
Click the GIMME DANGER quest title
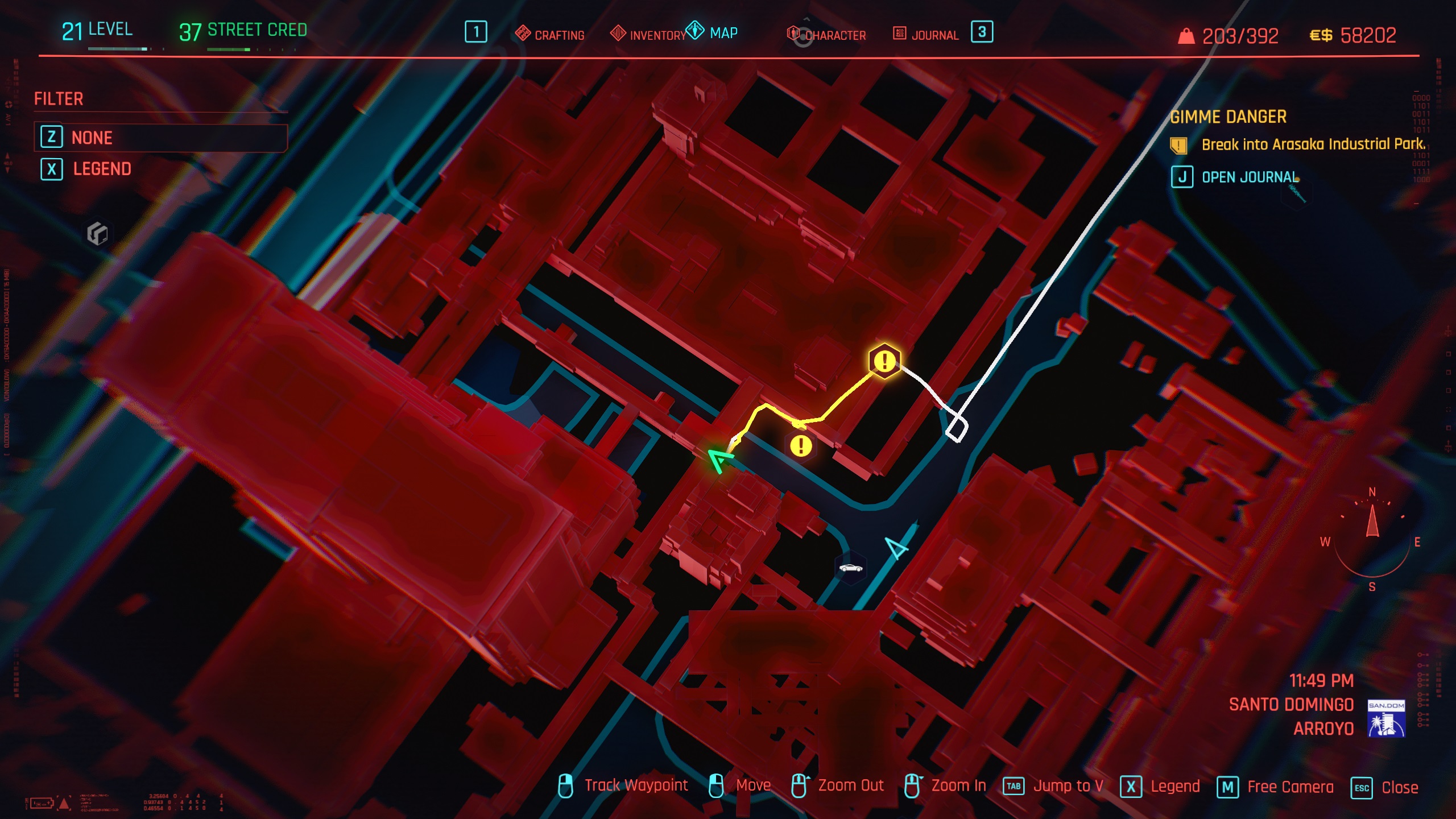pos(1228,117)
